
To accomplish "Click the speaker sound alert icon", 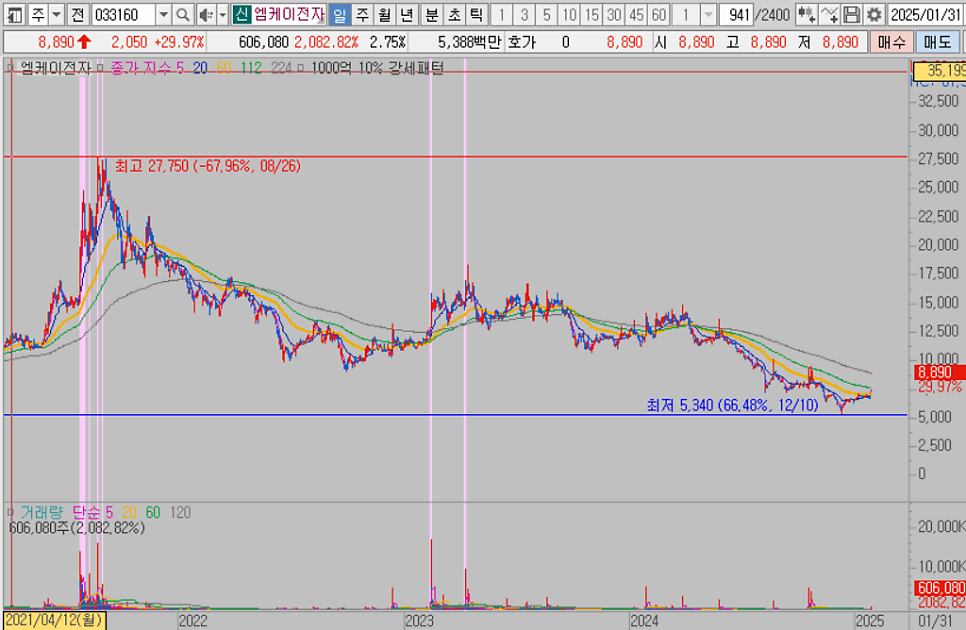I will coord(206,14).
